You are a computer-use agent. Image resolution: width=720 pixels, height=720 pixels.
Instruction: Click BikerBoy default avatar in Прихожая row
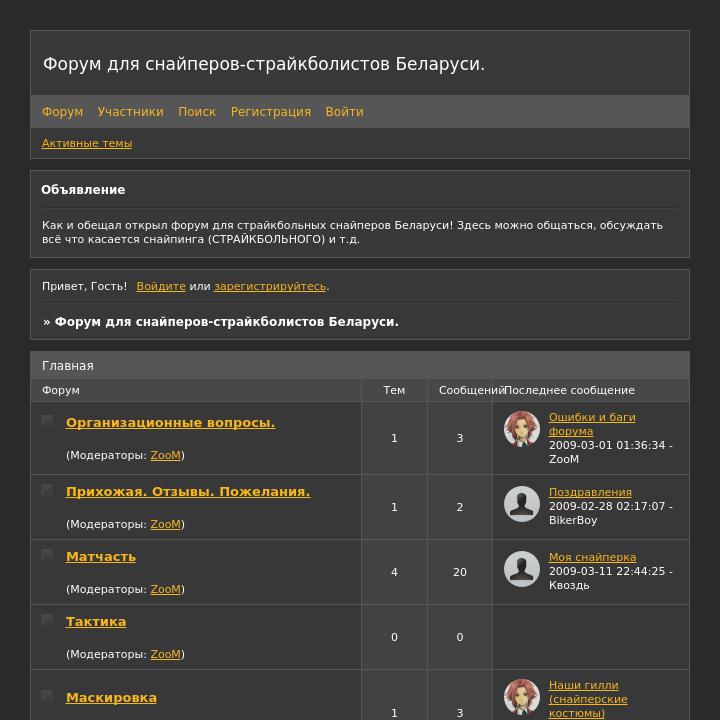tap(522, 504)
